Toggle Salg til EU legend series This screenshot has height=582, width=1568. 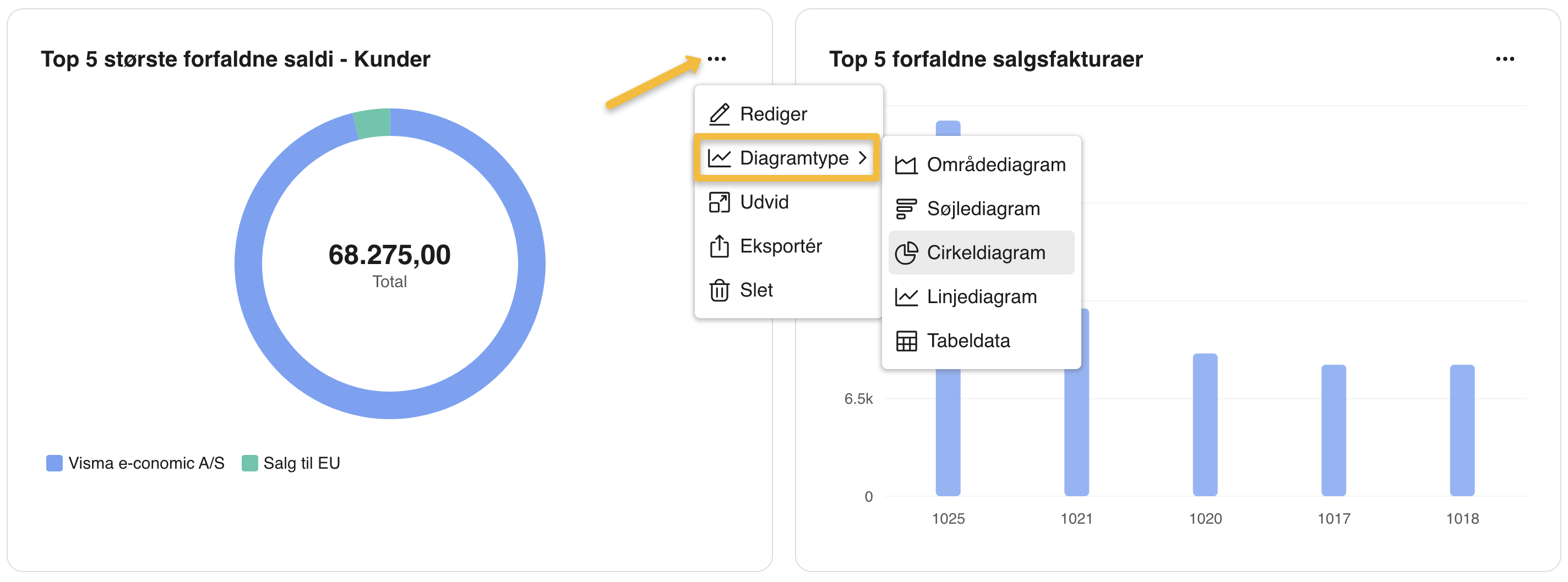pyautogui.click(x=301, y=463)
